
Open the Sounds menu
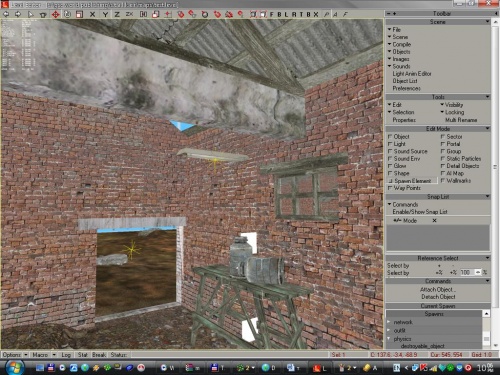(399, 66)
